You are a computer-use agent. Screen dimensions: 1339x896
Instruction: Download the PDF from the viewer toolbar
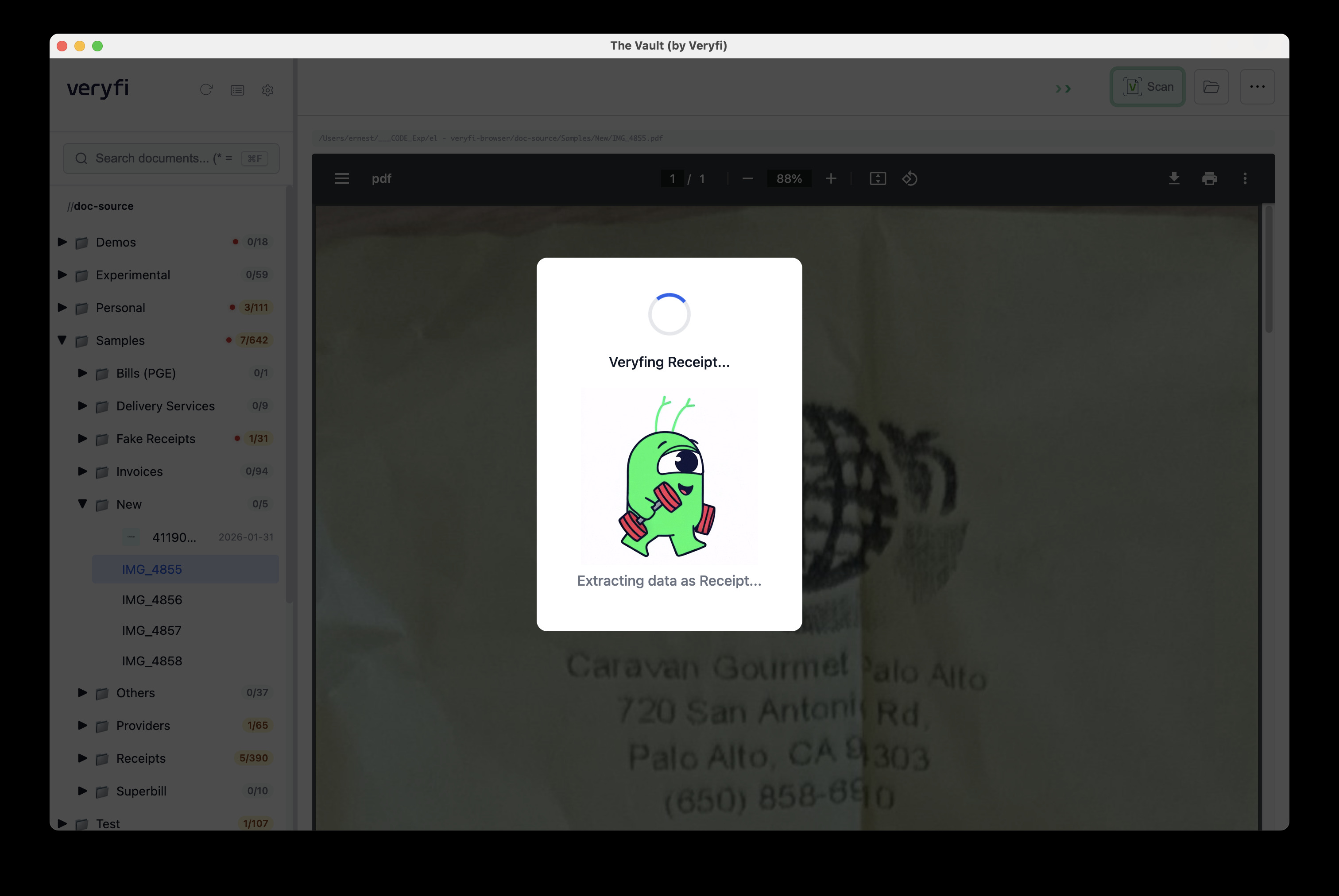(1174, 178)
